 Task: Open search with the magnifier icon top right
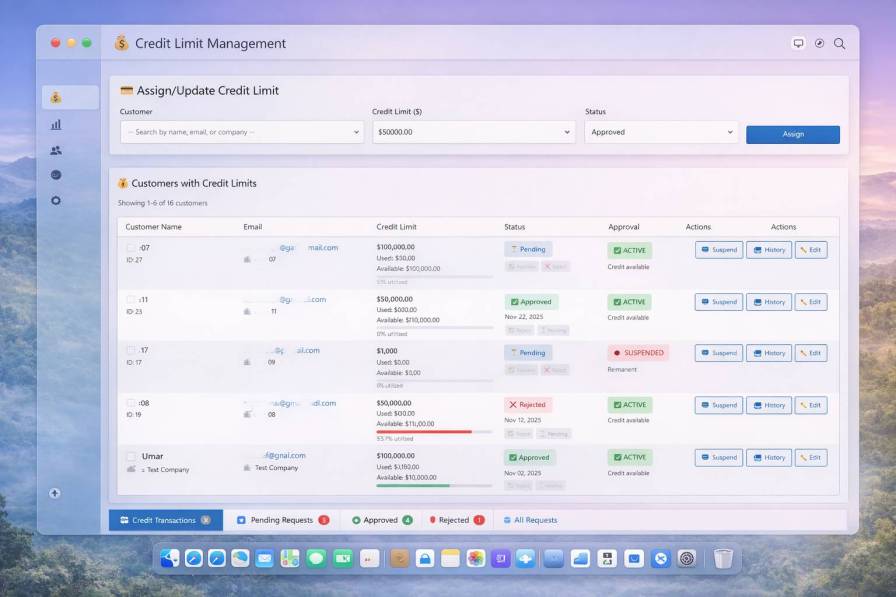tap(839, 43)
